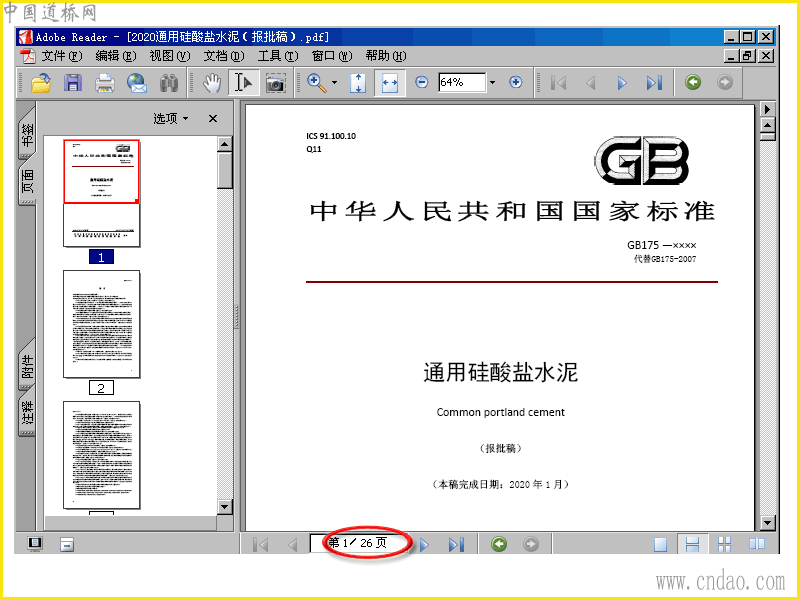Go to previous page in status bar
This screenshot has width=800, height=600.
[292, 544]
